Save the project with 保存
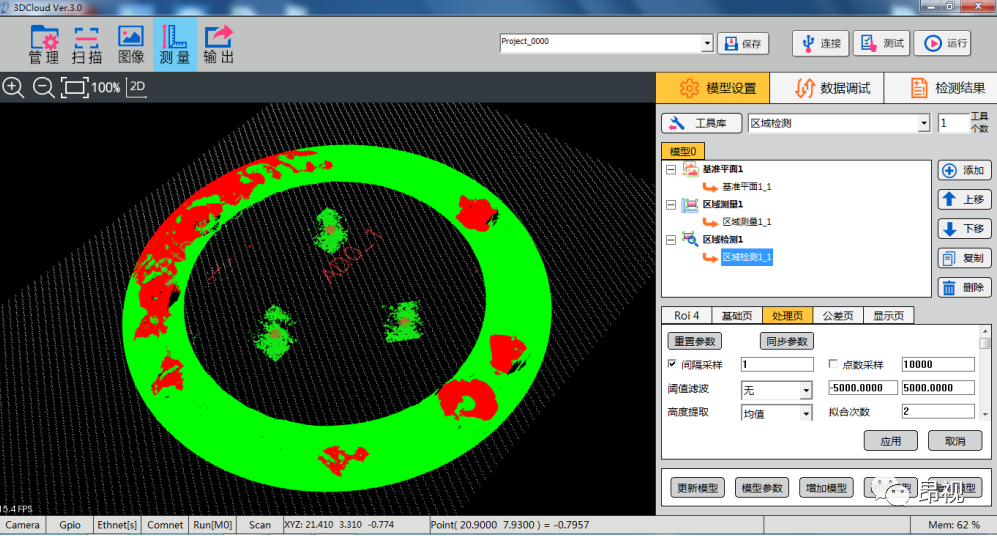This screenshot has width=997, height=536. point(743,43)
